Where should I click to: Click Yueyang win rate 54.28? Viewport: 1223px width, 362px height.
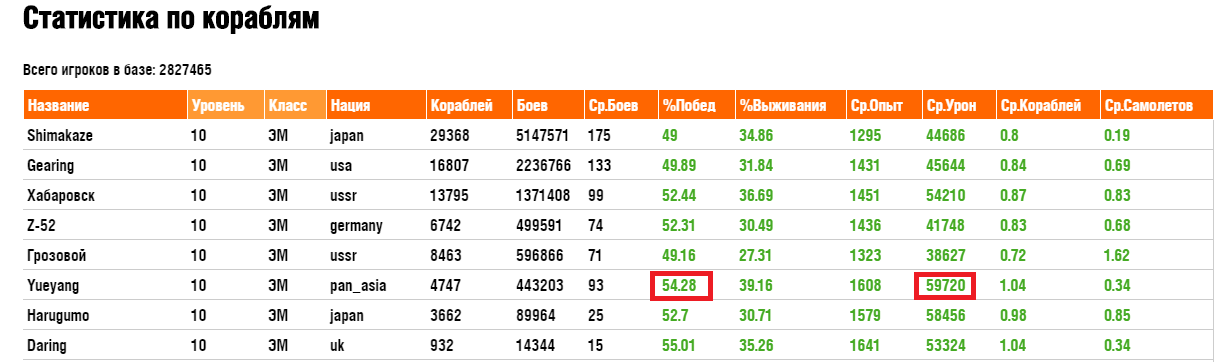click(679, 286)
